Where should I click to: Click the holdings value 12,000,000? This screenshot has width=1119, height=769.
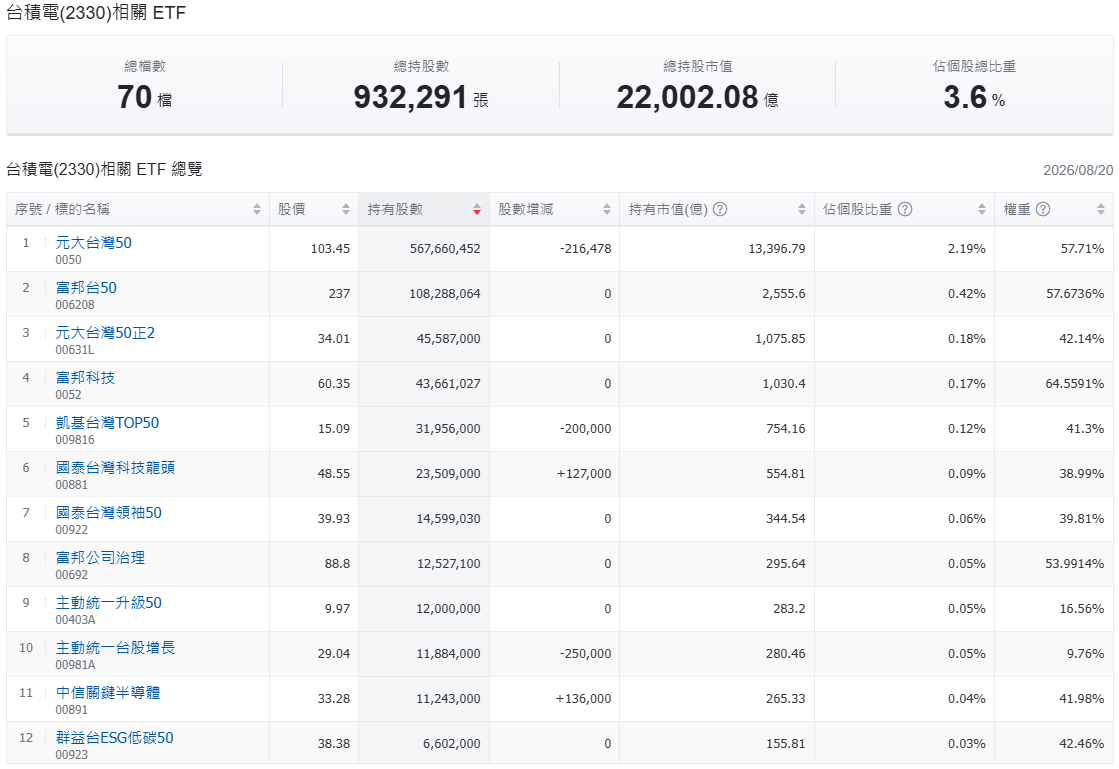click(448, 608)
